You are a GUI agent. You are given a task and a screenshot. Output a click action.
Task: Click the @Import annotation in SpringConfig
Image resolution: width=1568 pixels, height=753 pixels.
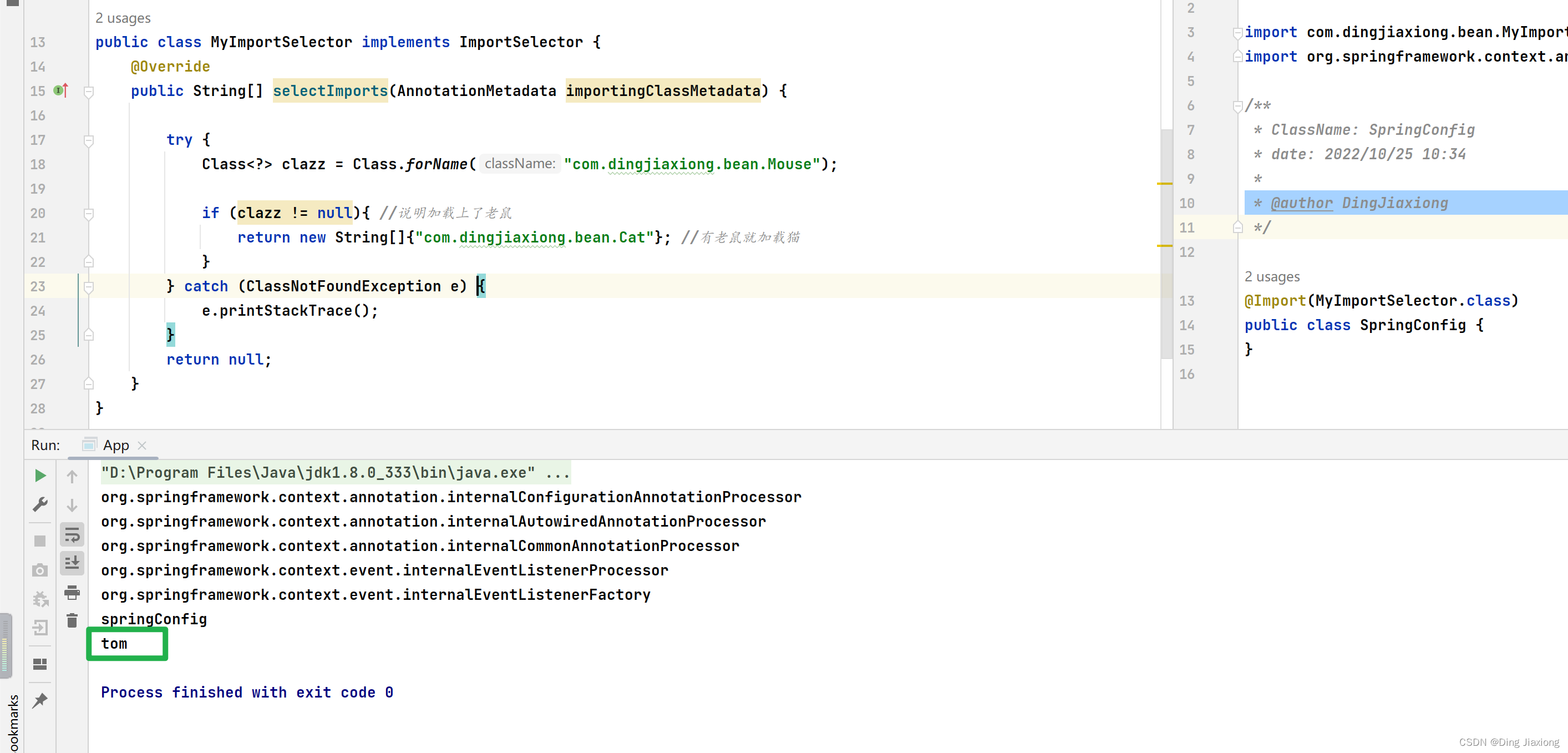(1275, 301)
